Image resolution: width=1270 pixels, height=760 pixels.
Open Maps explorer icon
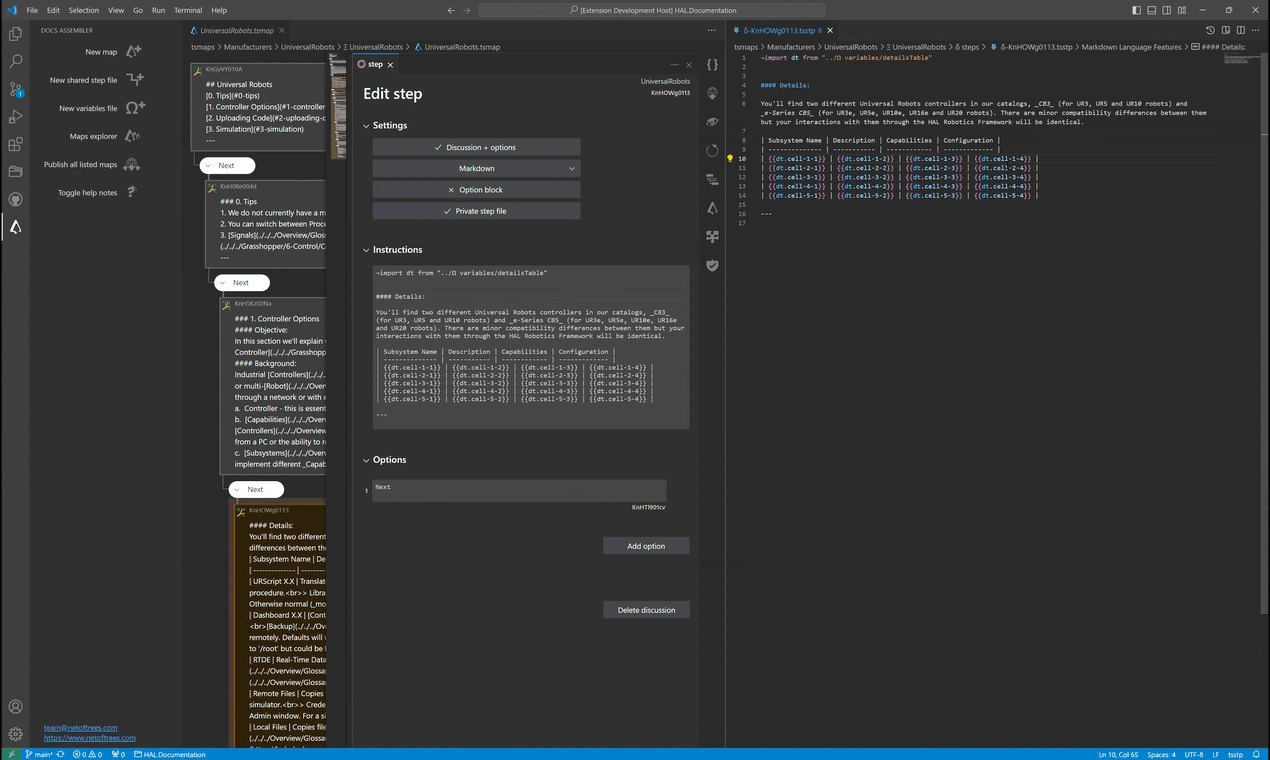pyautogui.click(x=132, y=136)
